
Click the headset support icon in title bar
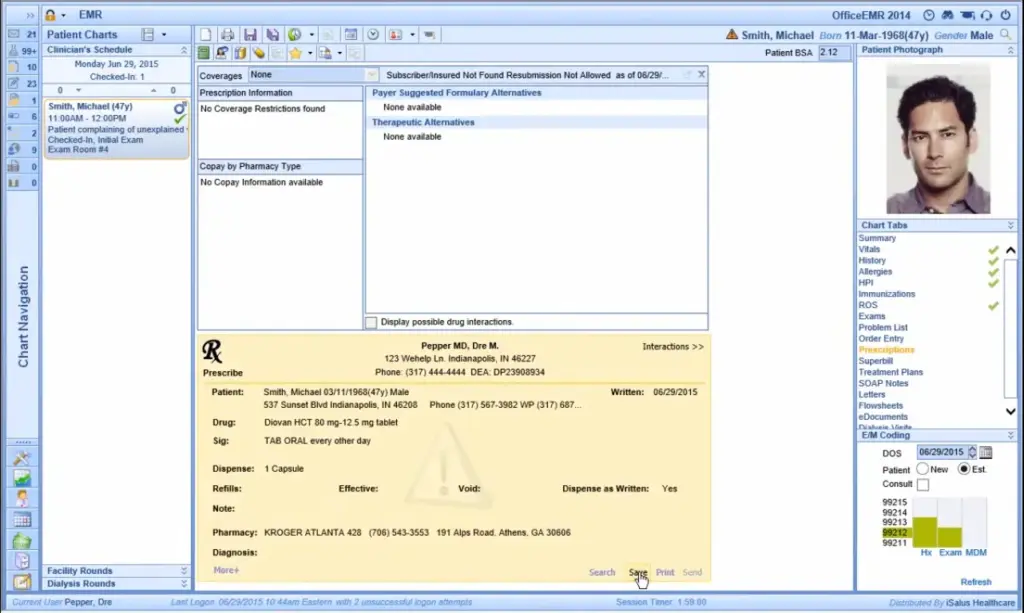point(986,15)
